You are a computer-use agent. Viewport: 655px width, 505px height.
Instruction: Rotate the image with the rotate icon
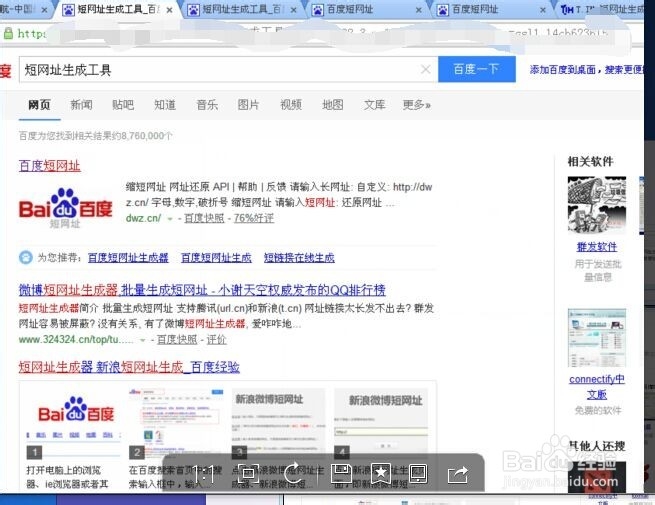coord(294,474)
